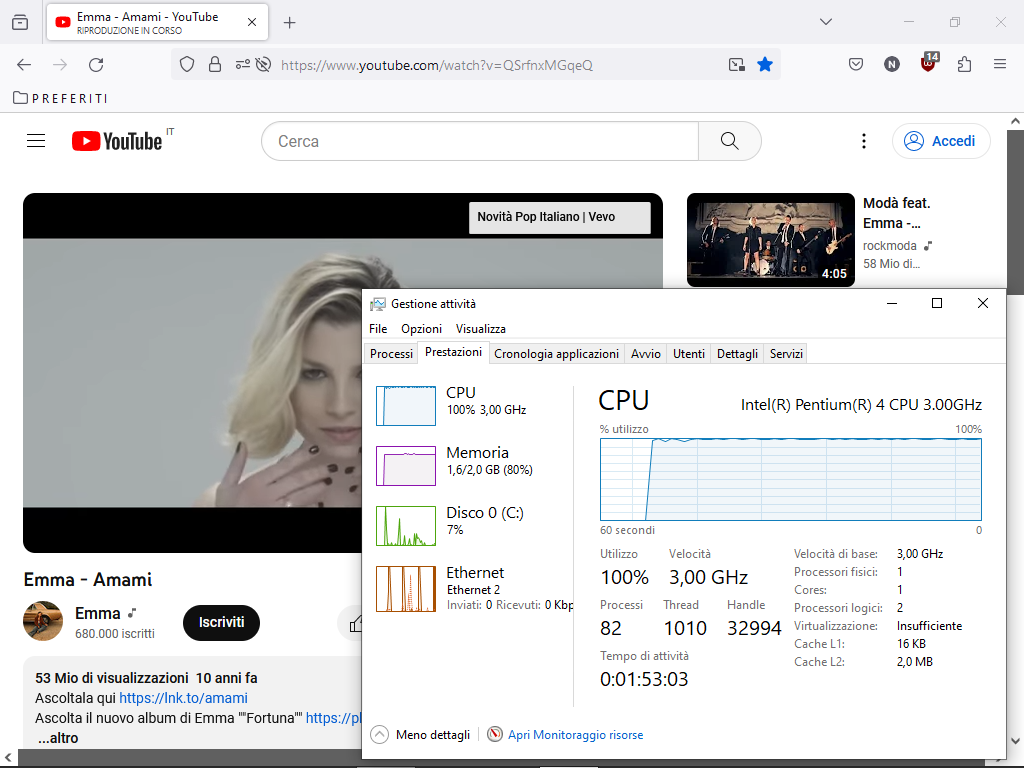Click the autoplay blocked icon

coord(263,65)
